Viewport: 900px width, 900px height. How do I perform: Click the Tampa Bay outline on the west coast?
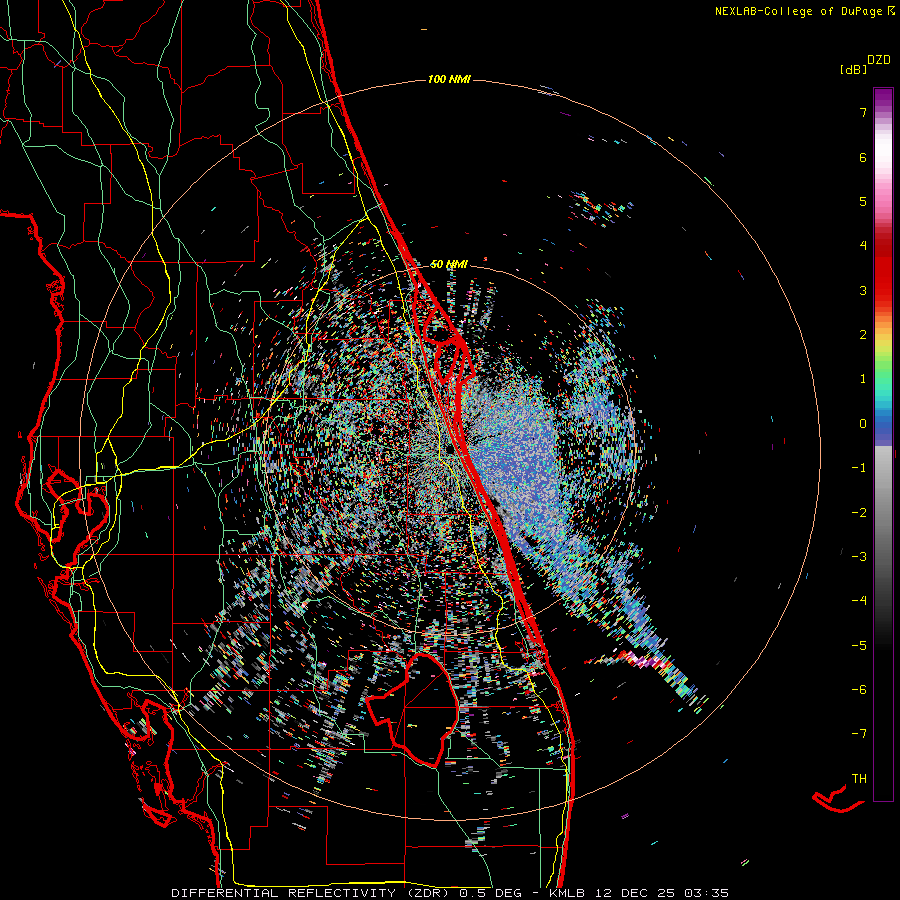[x=77, y=508]
